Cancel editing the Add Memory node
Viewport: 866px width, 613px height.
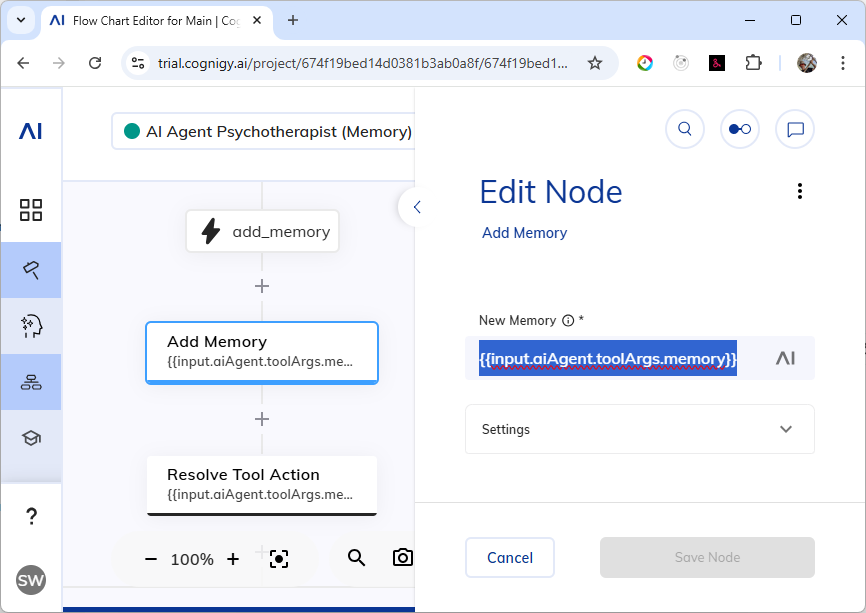coord(509,557)
